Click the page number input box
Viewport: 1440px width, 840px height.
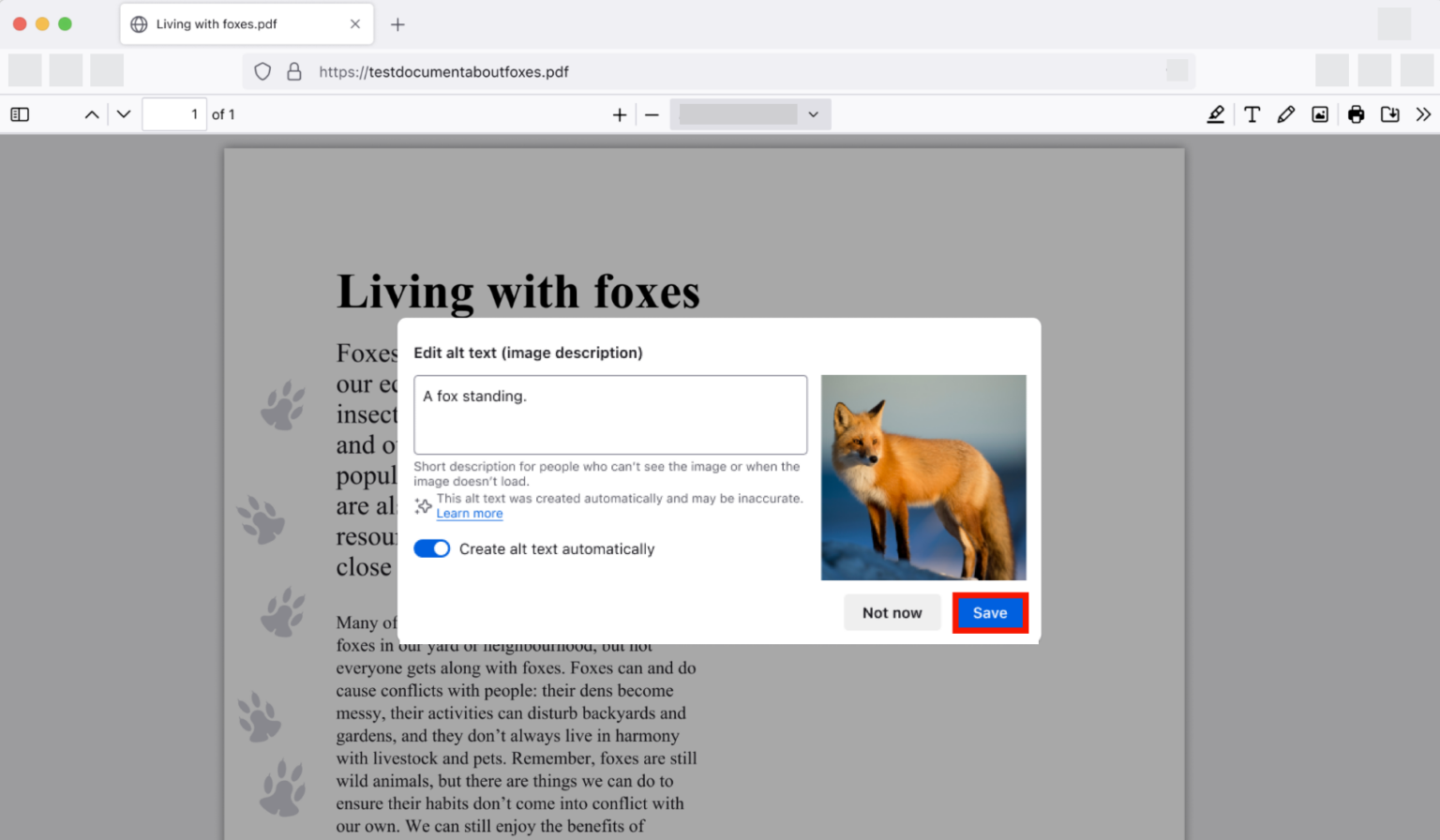[174, 113]
